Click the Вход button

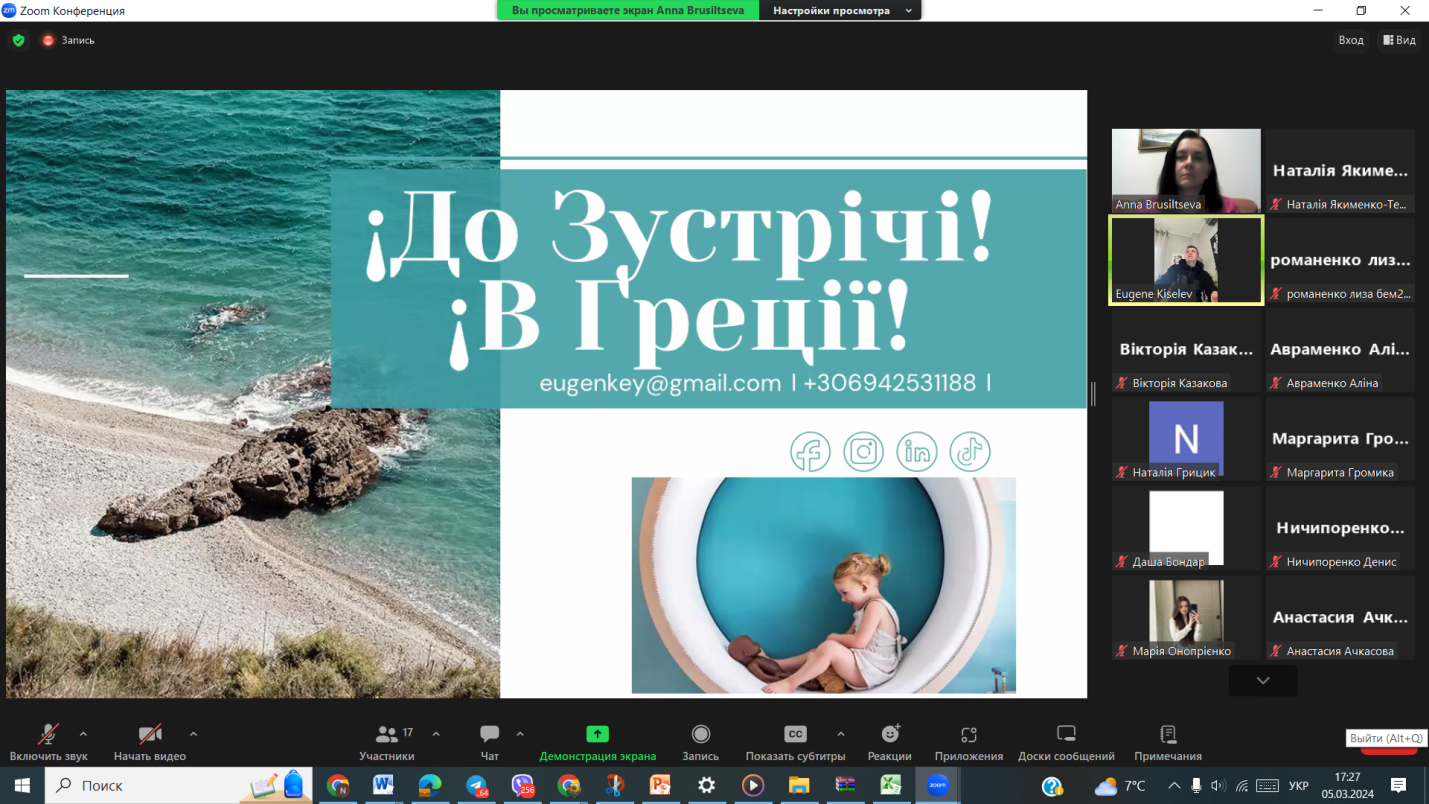pyautogui.click(x=1350, y=40)
